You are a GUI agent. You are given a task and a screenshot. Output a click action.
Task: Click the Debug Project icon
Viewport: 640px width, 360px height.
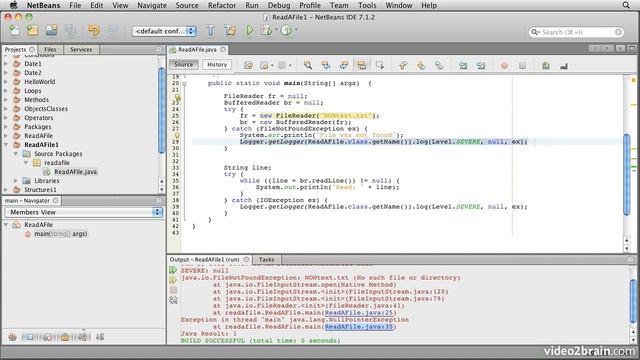[266, 31]
